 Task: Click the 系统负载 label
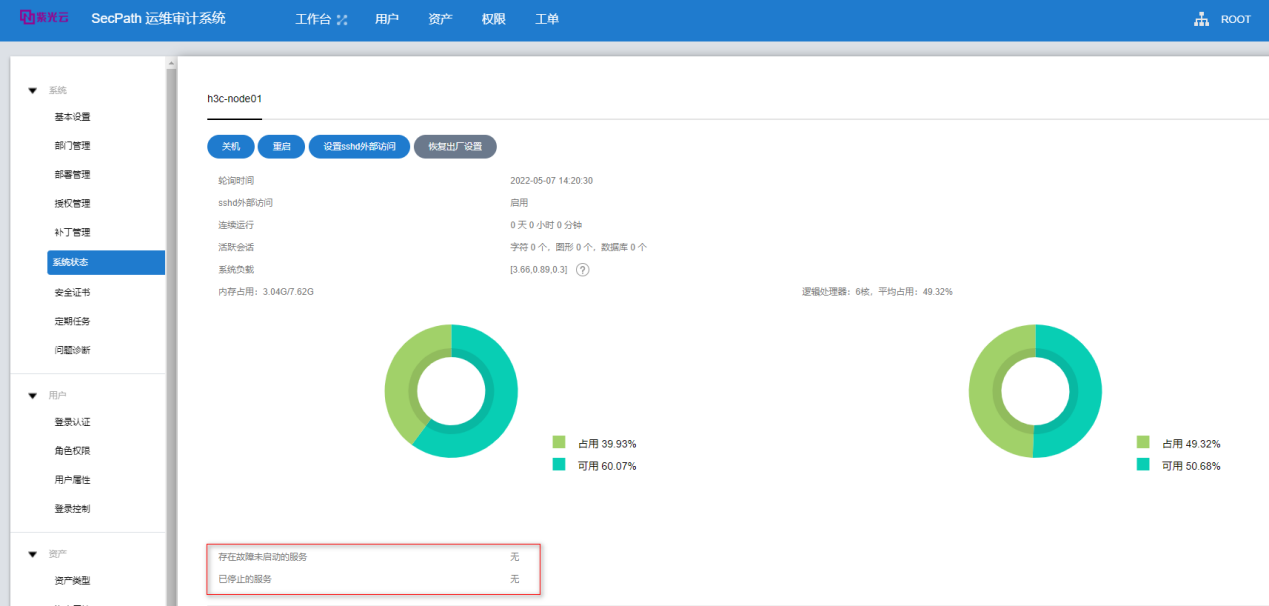pyautogui.click(x=236, y=270)
